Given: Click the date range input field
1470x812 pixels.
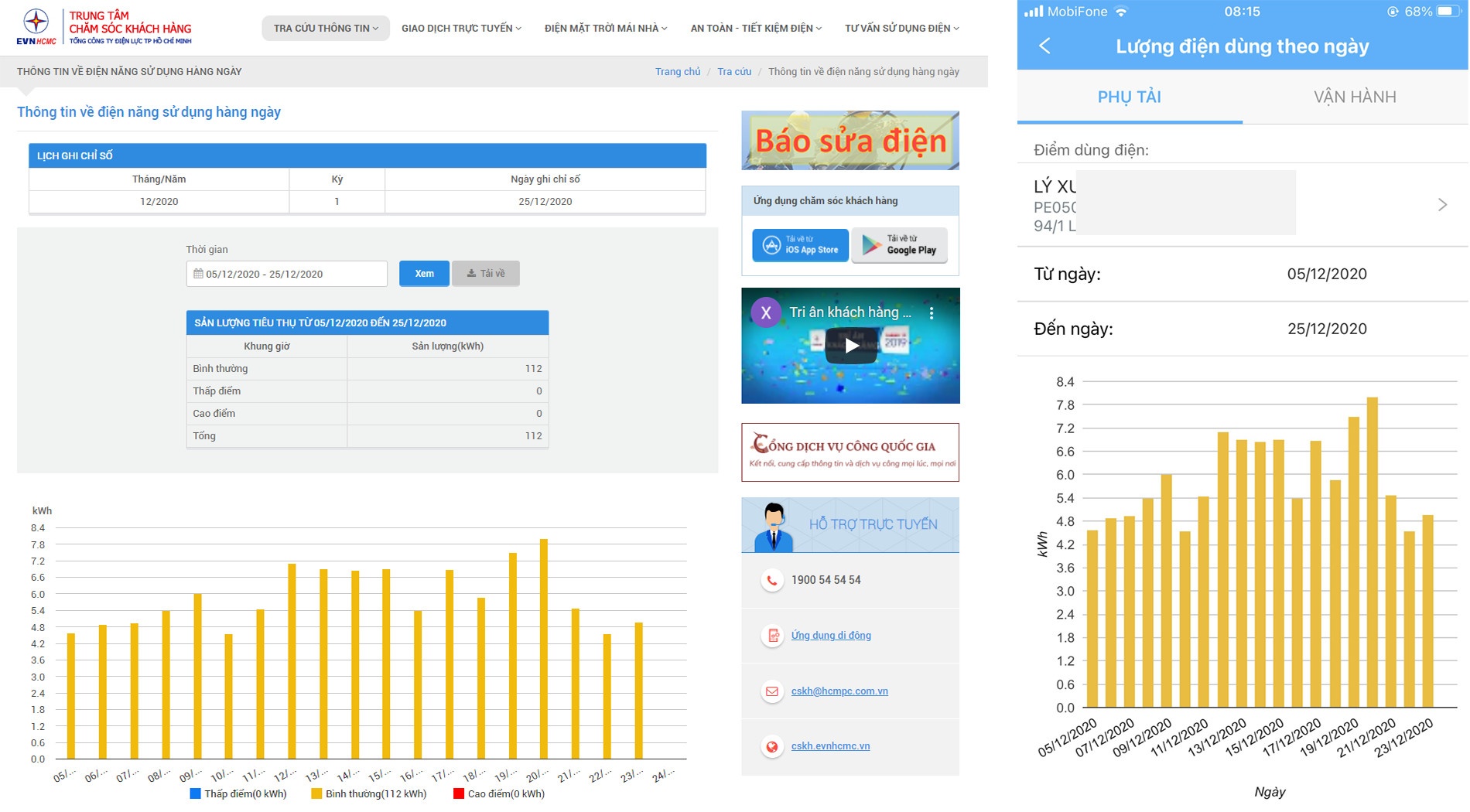Looking at the screenshot, I should click(x=286, y=274).
